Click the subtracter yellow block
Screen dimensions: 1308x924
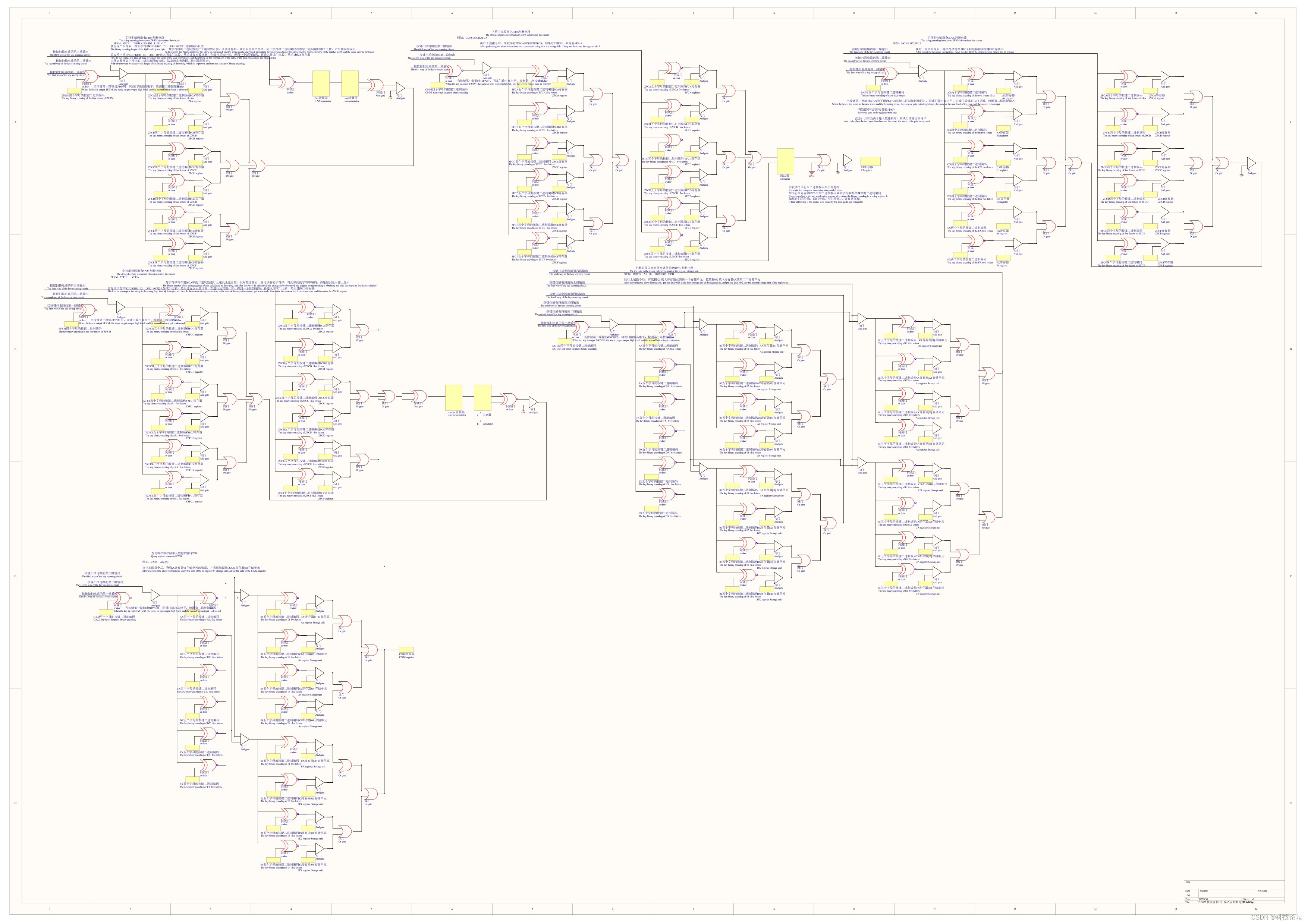(786, 161)
